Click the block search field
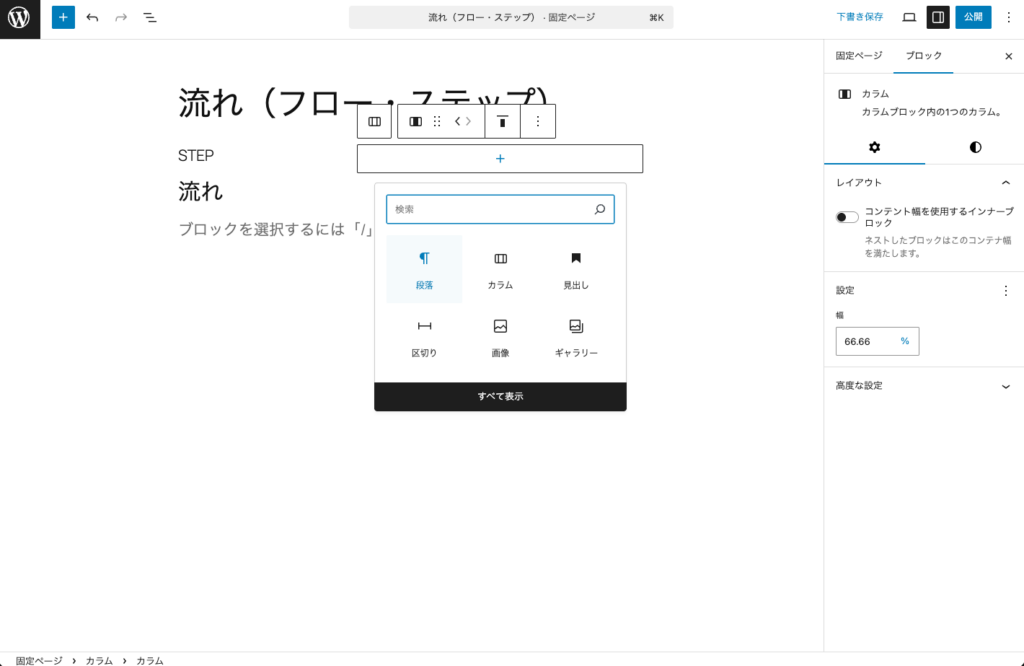Image resolution: width=1024 pixels, height=666 pixels. point(499,209)
